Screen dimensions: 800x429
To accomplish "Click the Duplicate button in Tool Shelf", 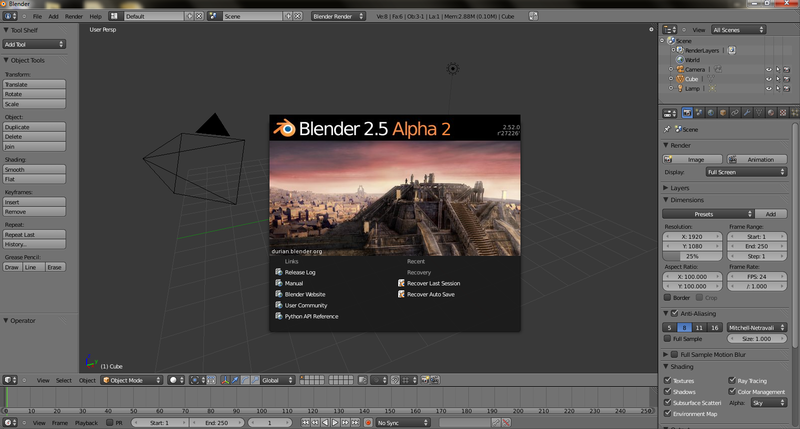I will [x=34, y=127].
